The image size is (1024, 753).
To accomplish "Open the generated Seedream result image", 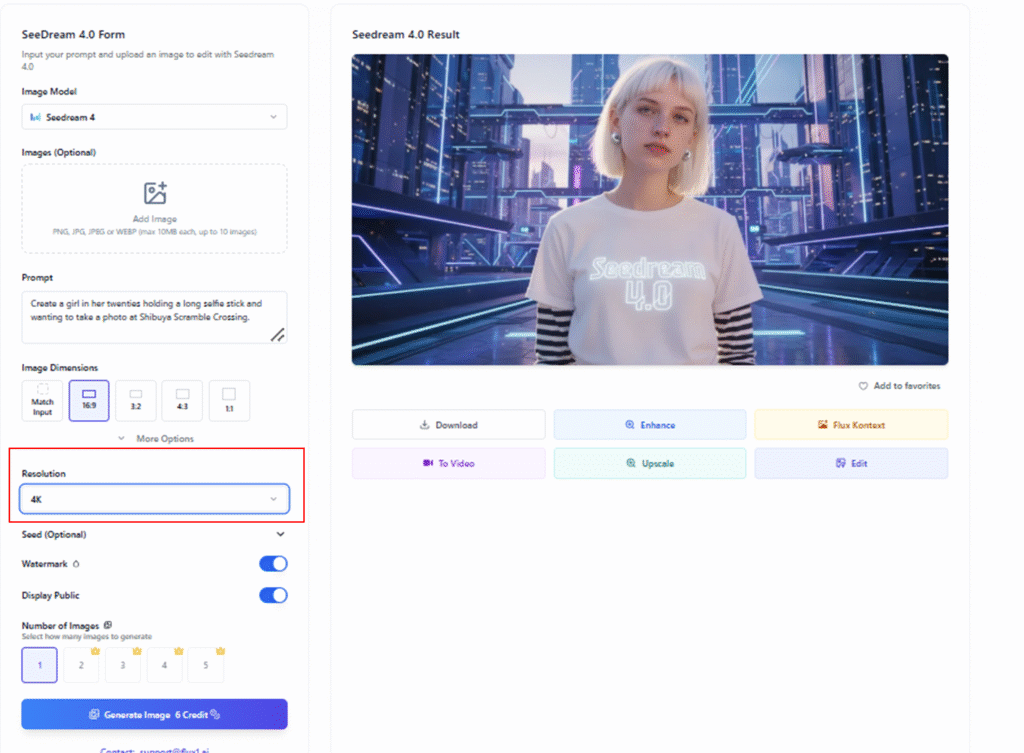I will pyautogui.click(x=650, y=210).
